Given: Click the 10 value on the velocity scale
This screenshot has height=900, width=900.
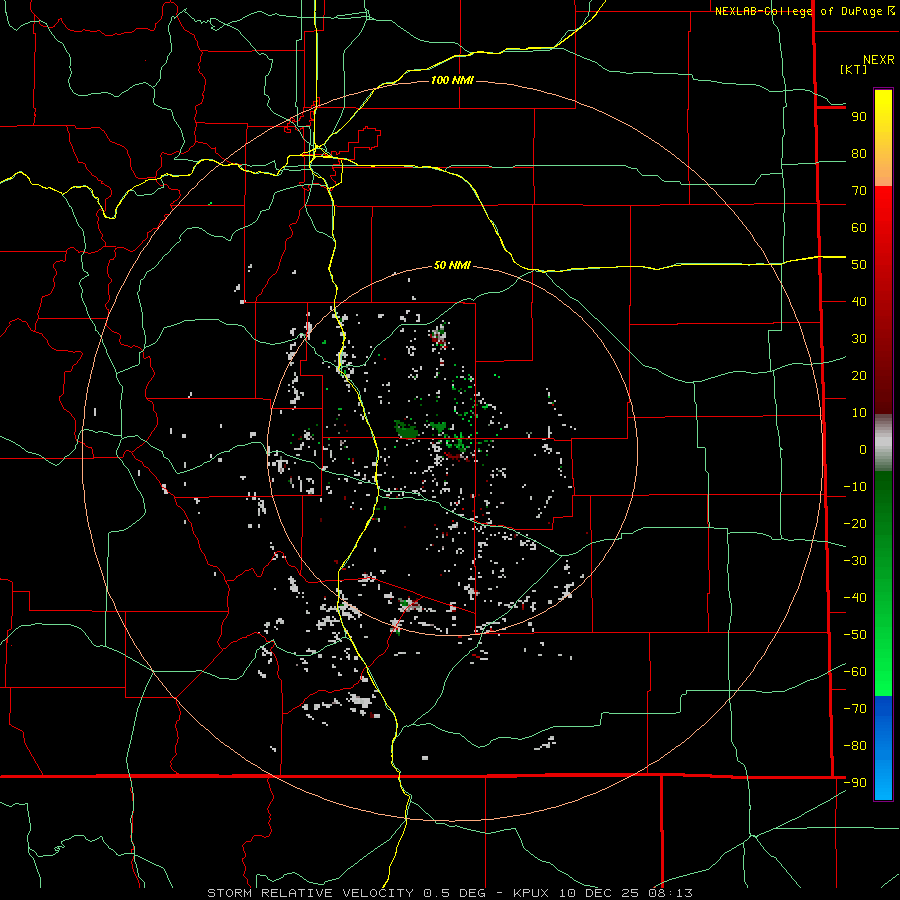Looking at the screenshot, I should (859, 413).
